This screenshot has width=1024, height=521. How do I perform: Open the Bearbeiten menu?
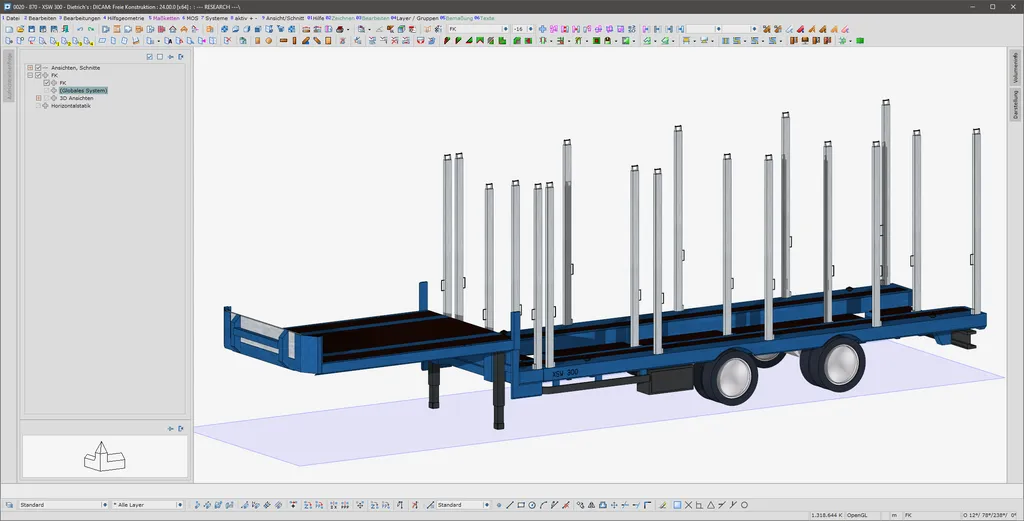pos(40,18)
